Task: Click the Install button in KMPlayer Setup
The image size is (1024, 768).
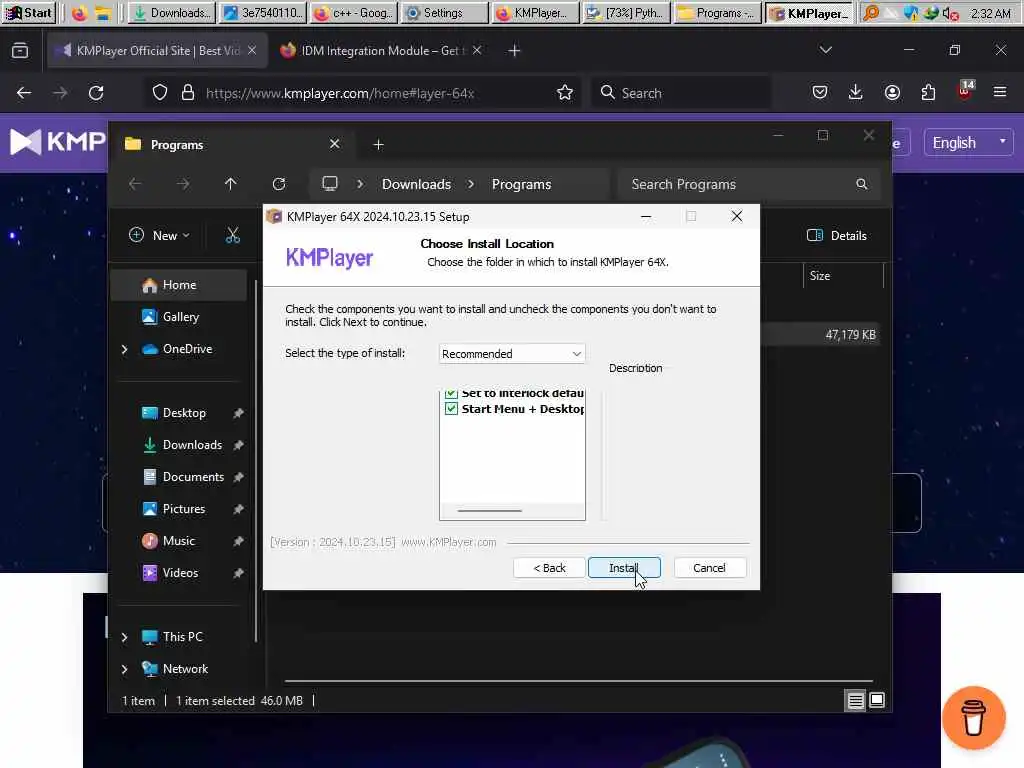Action: click(624, 568)
